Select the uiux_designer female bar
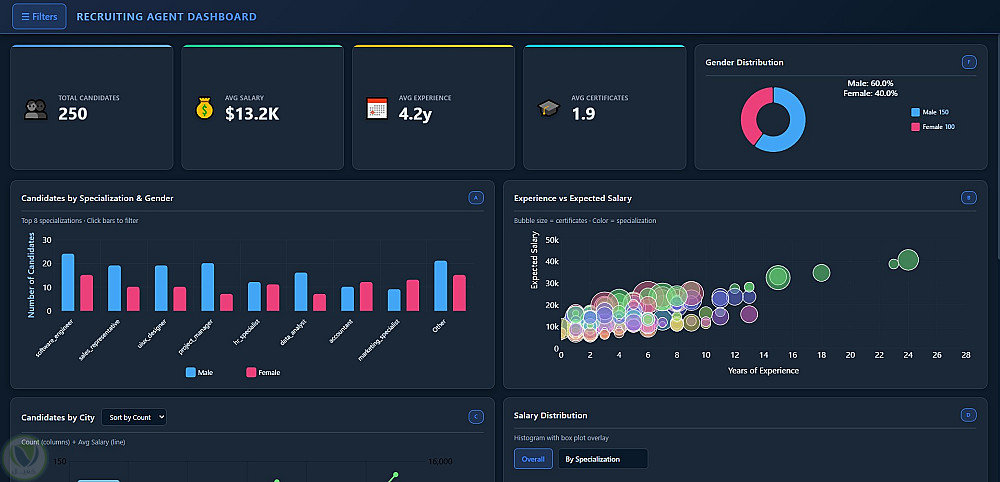The width and height of the screenshot is (1000, 482). tap(180, 299)
